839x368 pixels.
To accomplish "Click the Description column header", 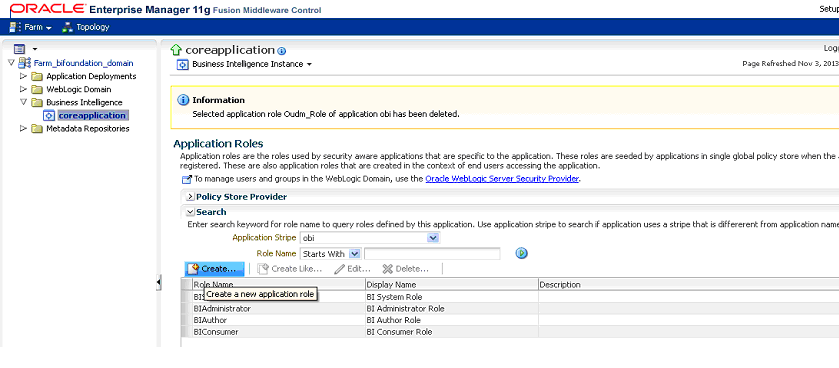I will [x=689, y=285].
